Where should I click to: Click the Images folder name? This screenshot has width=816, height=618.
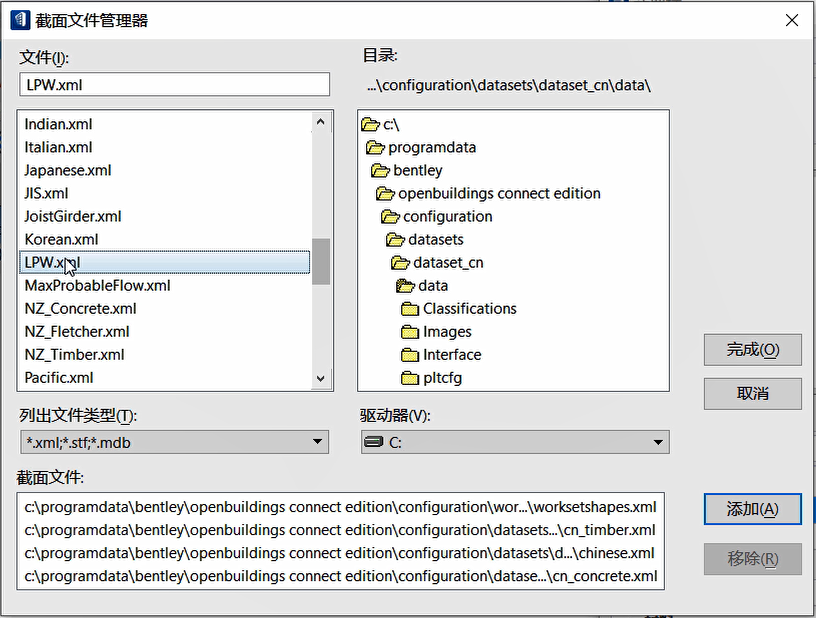pyautogui.click(x=447, y=332)
